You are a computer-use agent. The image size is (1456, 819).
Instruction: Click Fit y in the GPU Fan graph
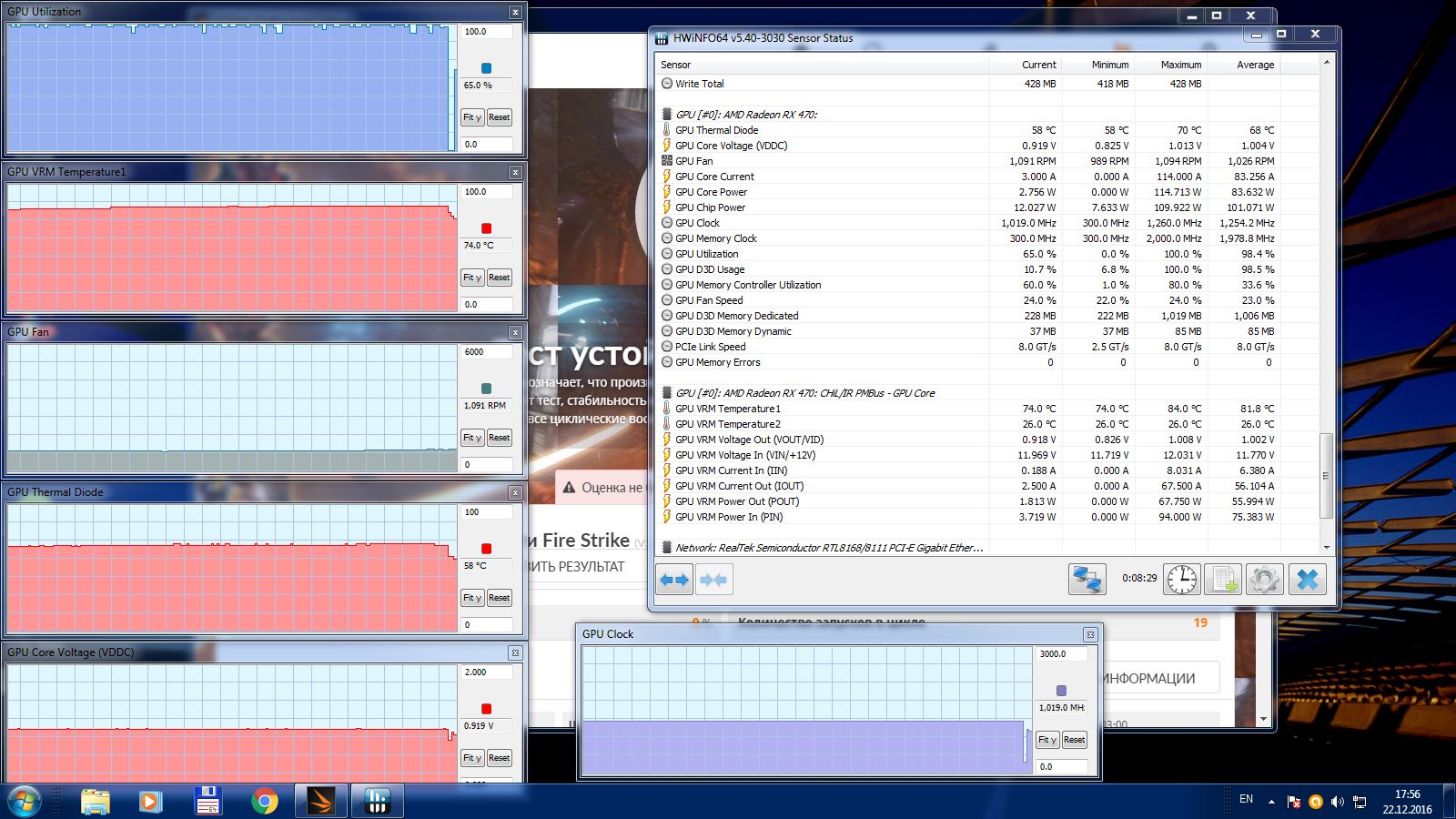(471, 438)
